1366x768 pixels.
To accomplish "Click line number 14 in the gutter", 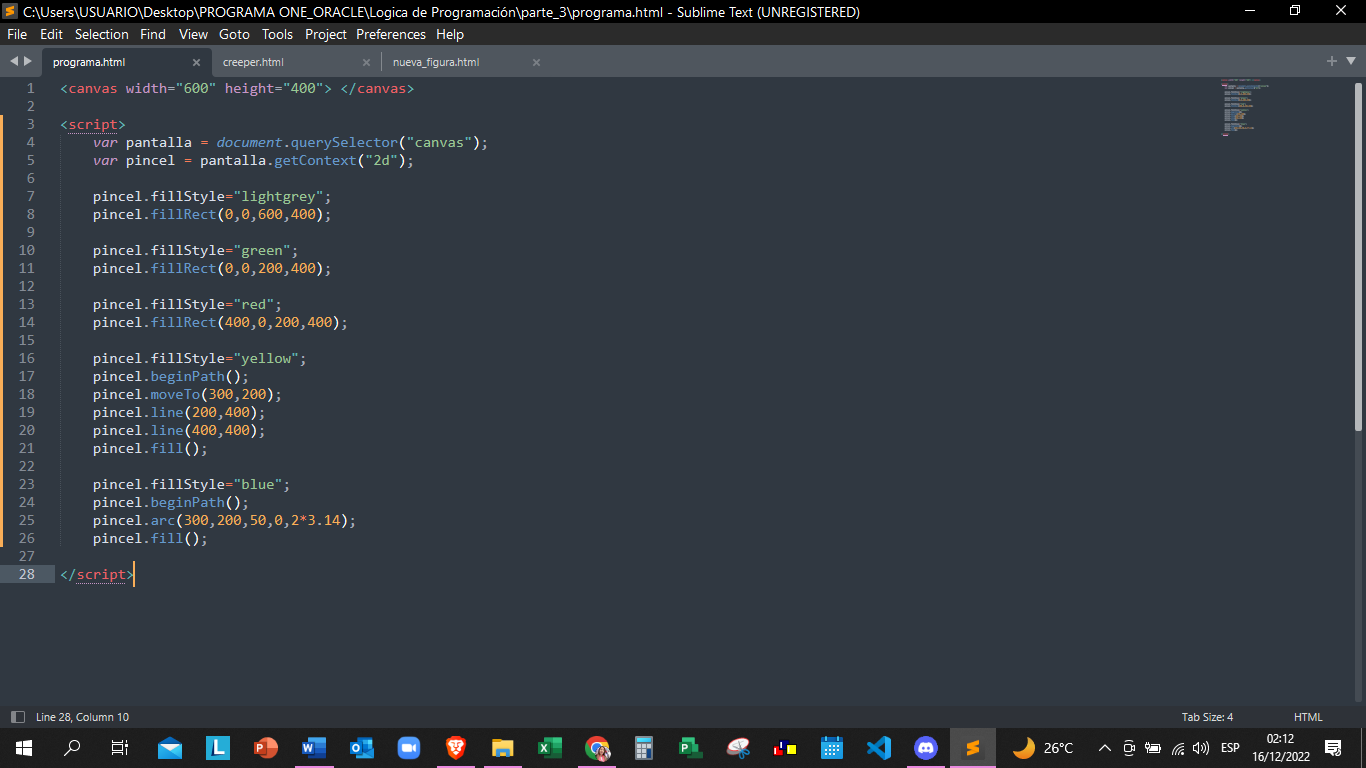I will (x=26, y=322).
